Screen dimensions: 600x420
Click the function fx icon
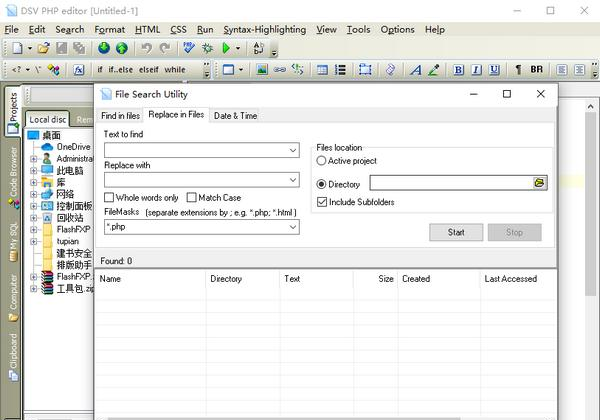78,70
